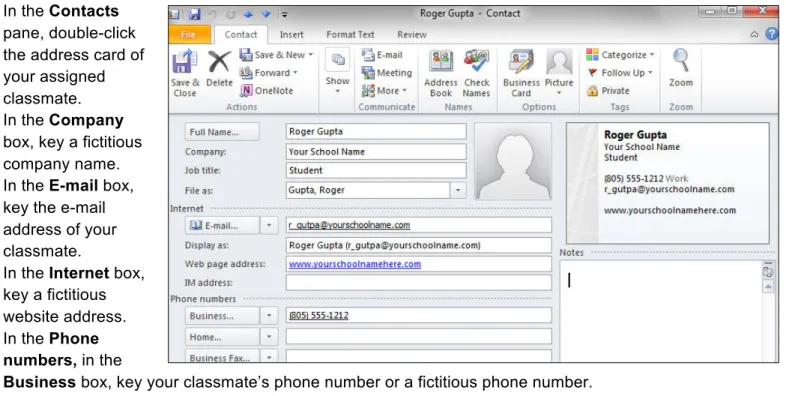Screen dimensions: 786x396
Task: Open the More dropdown in Communicate
Action: click(384, 91)
